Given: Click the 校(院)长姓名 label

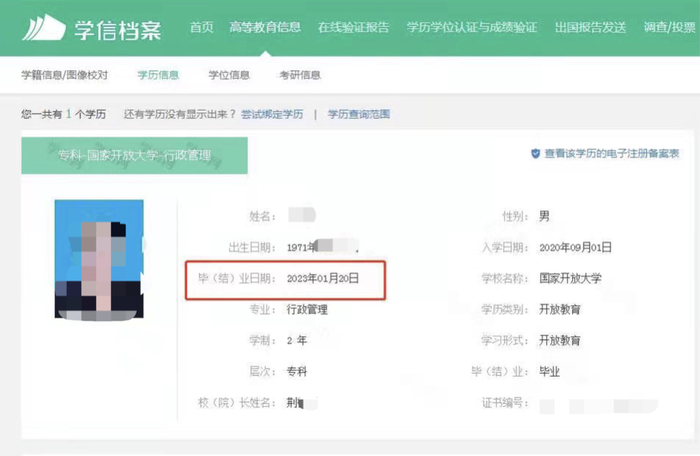Looking at the screenshot, I should pyautogui.click(x=237, y=403).
